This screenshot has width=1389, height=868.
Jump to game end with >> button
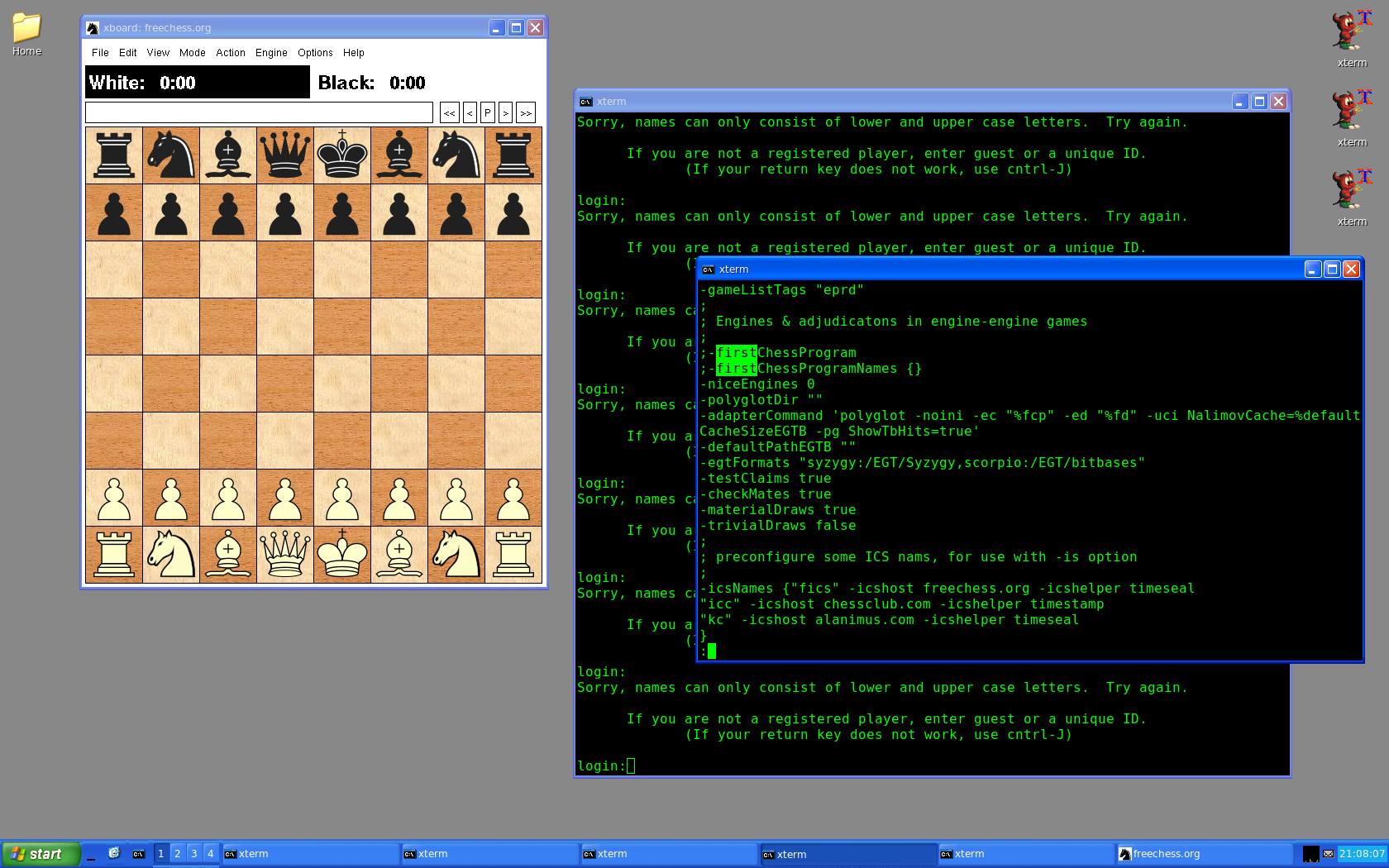(x=526, y=112)
